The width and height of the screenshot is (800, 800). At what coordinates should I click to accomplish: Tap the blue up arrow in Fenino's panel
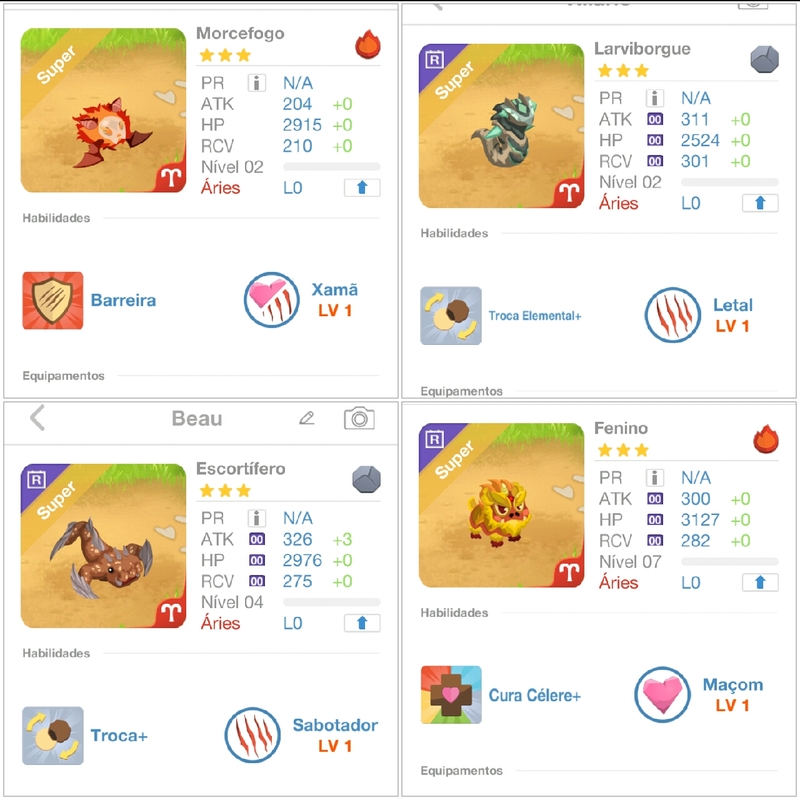[760, 582]
